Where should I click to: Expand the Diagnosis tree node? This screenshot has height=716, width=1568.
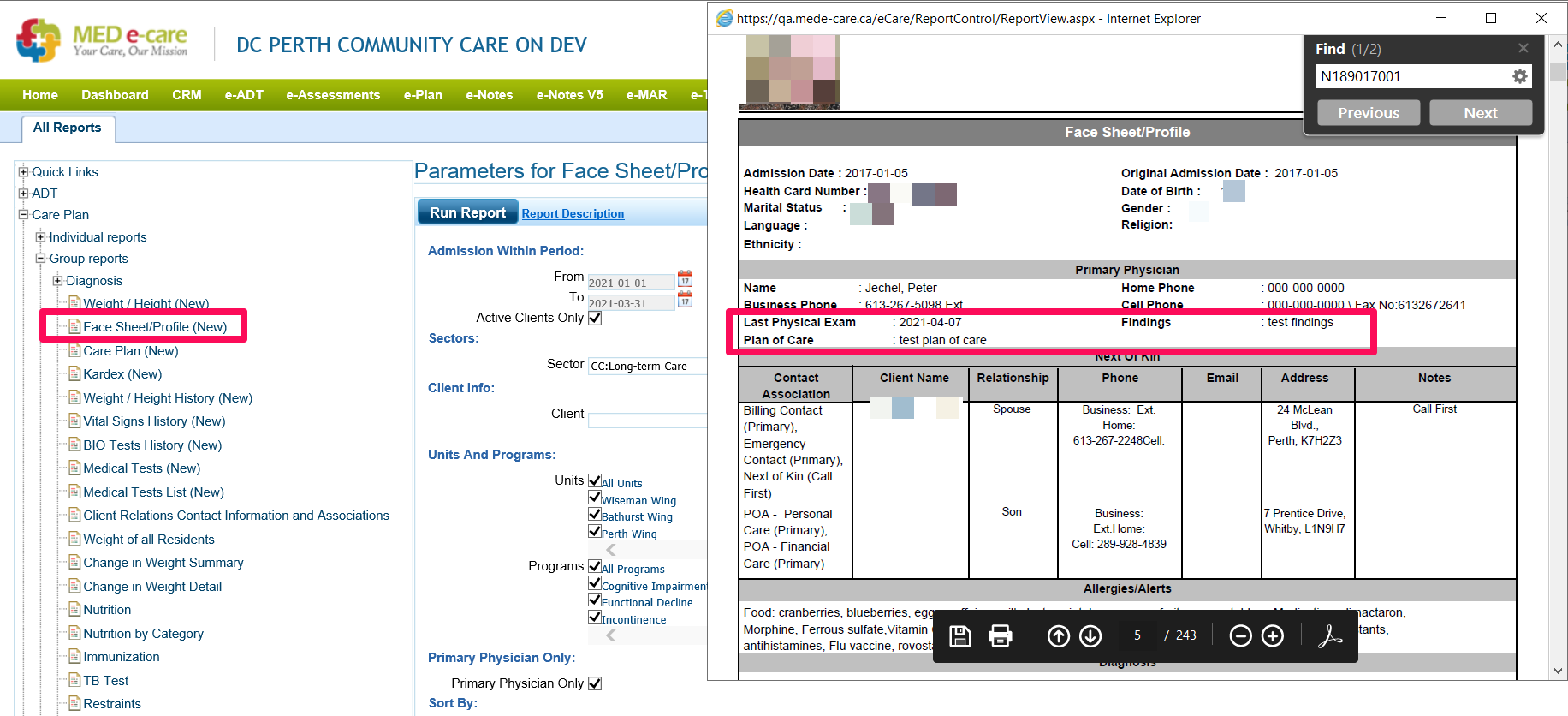(x=57, y=281)
